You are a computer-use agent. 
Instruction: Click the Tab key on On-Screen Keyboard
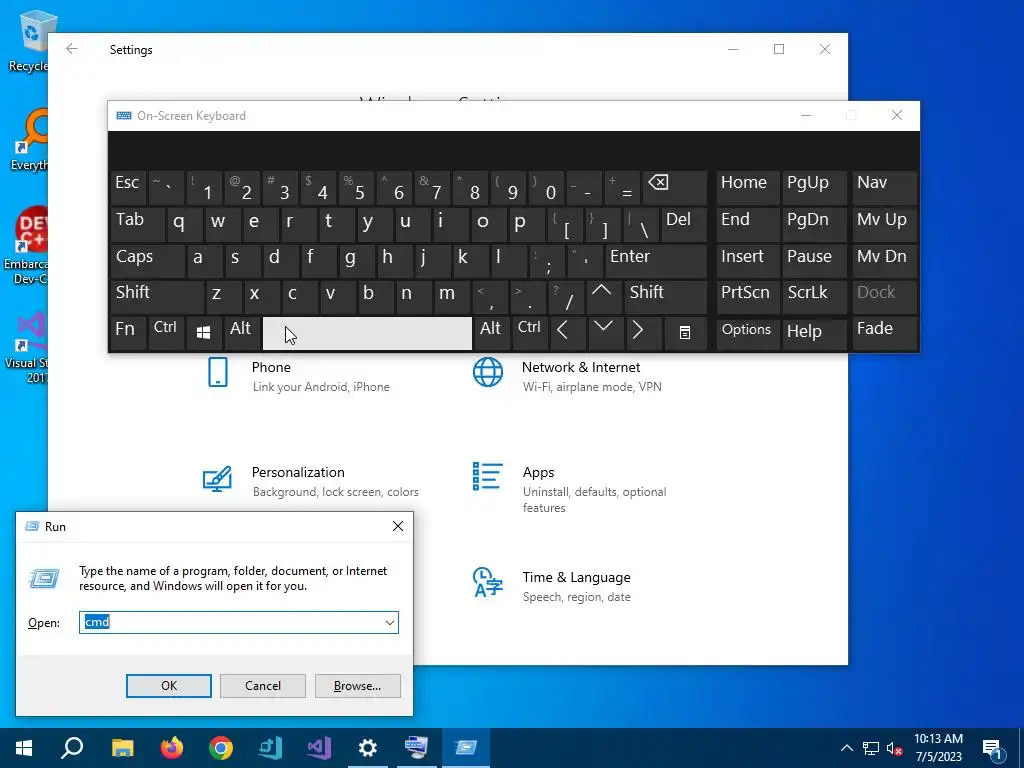tap(137, 224)
